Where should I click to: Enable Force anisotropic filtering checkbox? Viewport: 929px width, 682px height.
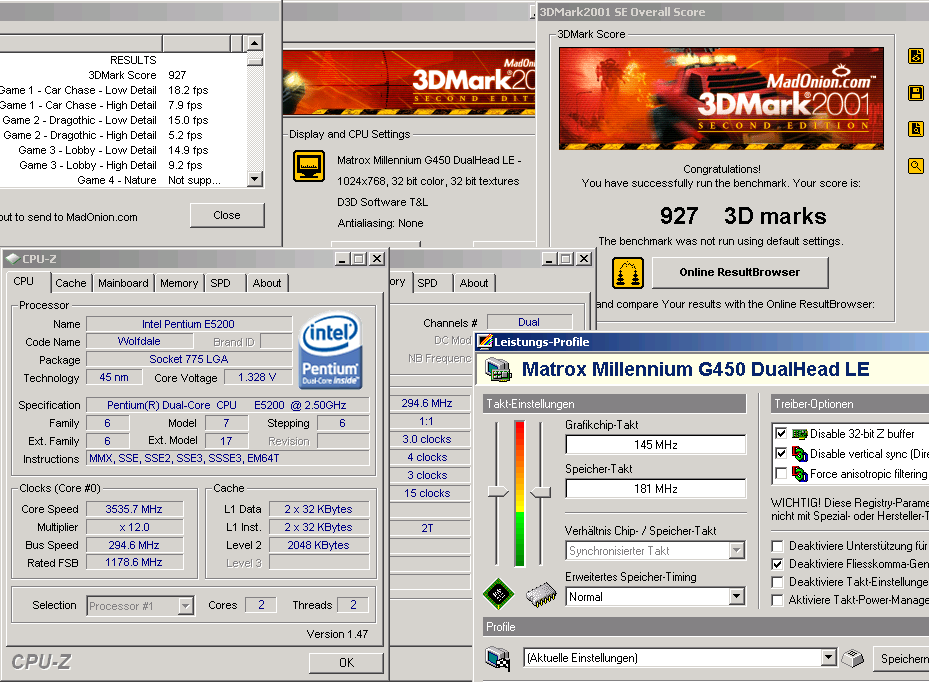coord(781,473)
